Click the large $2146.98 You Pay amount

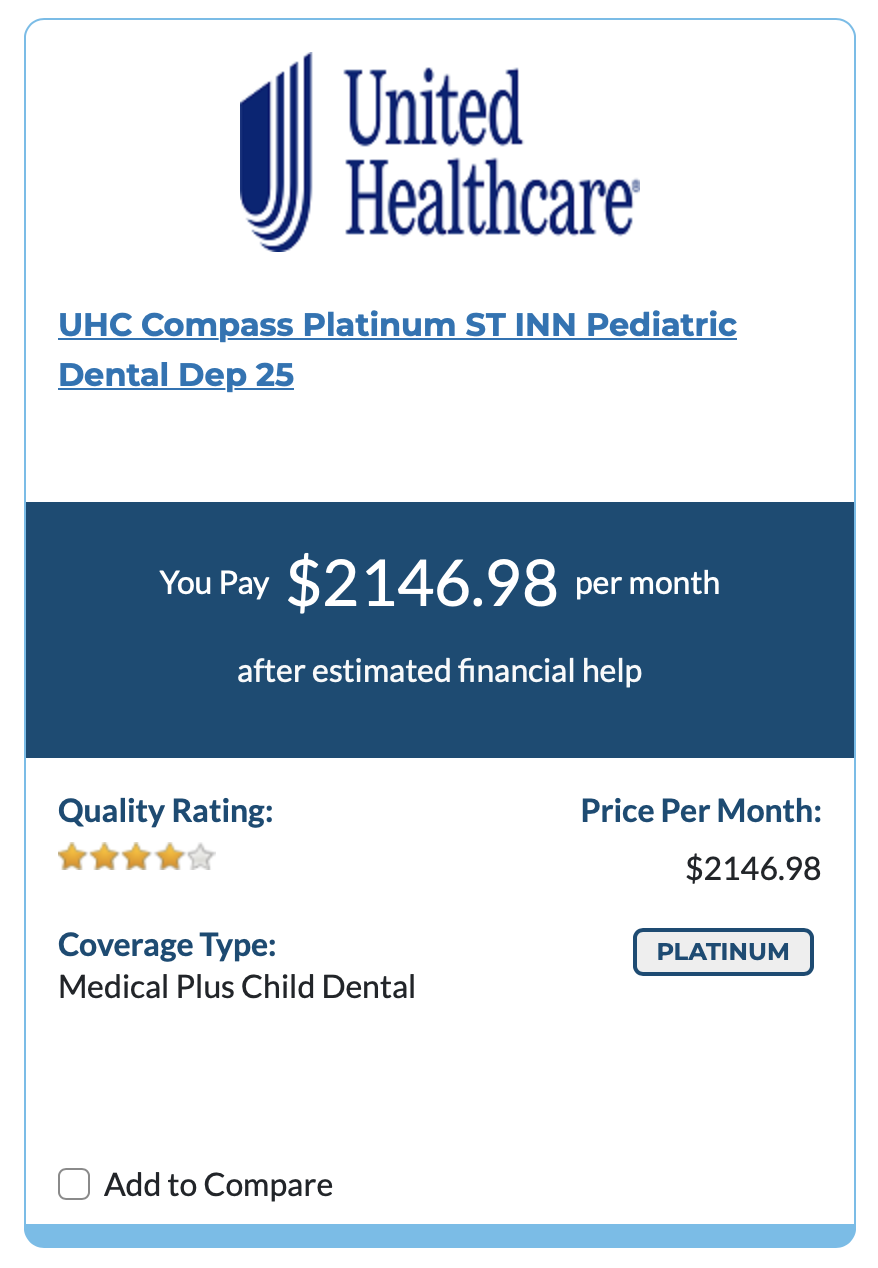click(x=421, y=584)
